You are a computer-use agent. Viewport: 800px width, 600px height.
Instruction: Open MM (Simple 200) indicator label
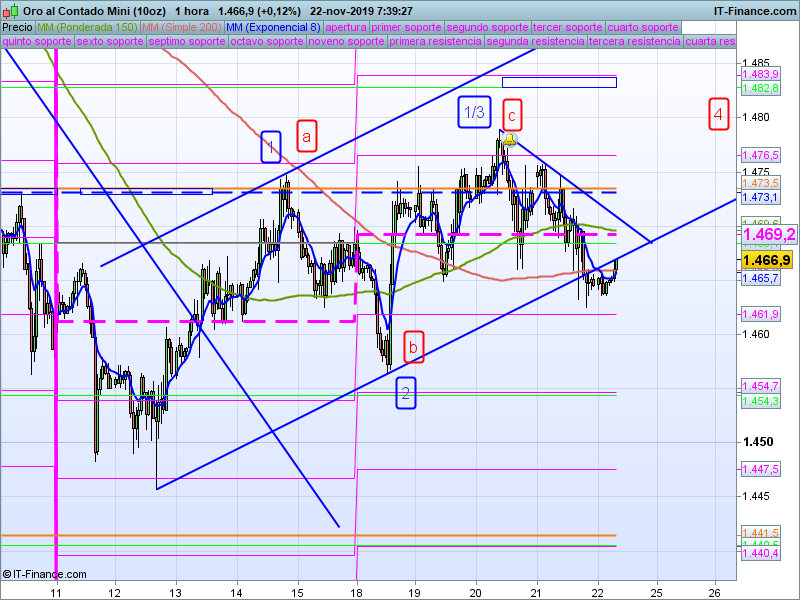[x=182, y=28]
